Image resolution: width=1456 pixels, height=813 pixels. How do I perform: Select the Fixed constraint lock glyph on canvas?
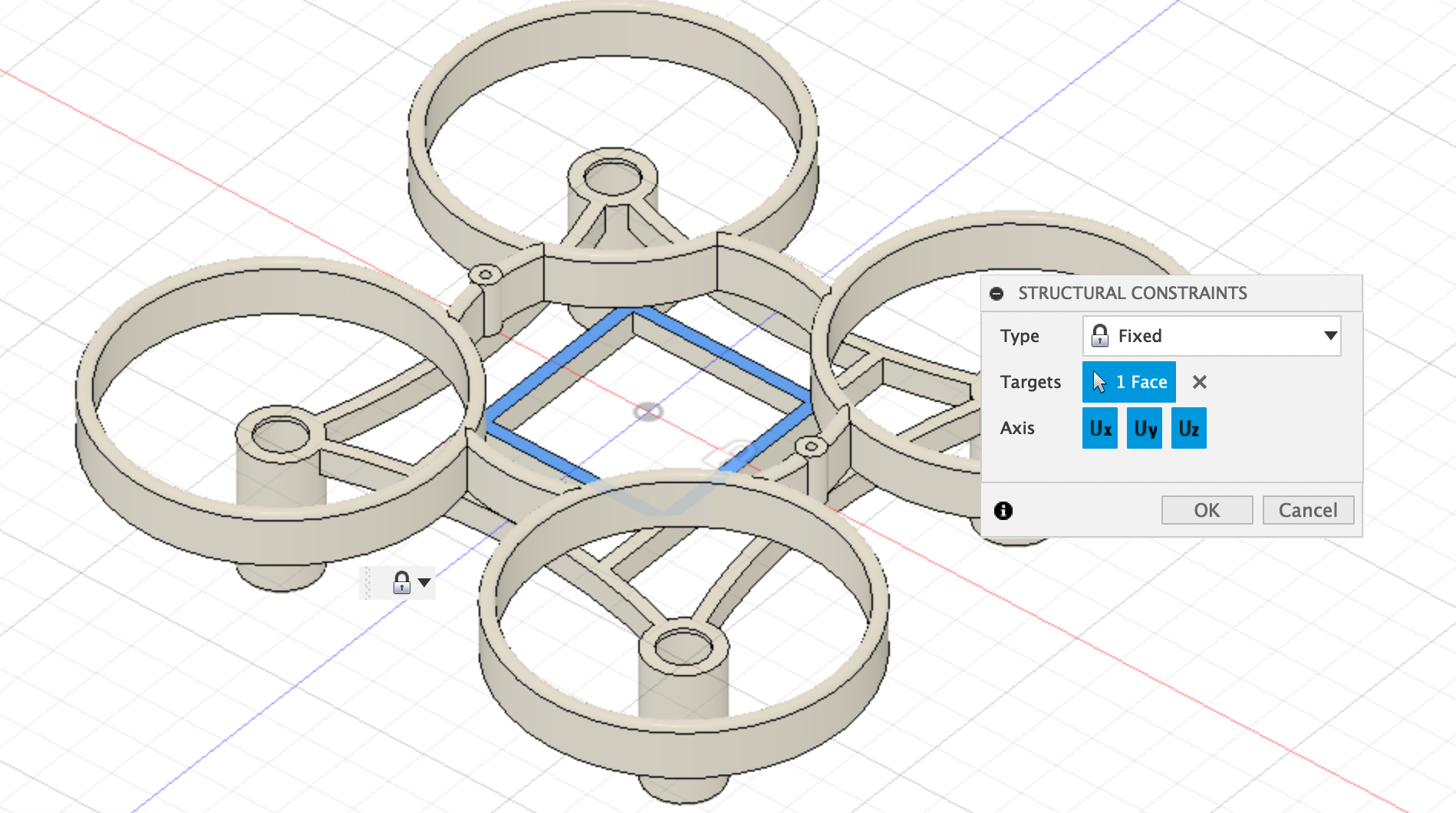pyautogui.click(x=401, y=582)
